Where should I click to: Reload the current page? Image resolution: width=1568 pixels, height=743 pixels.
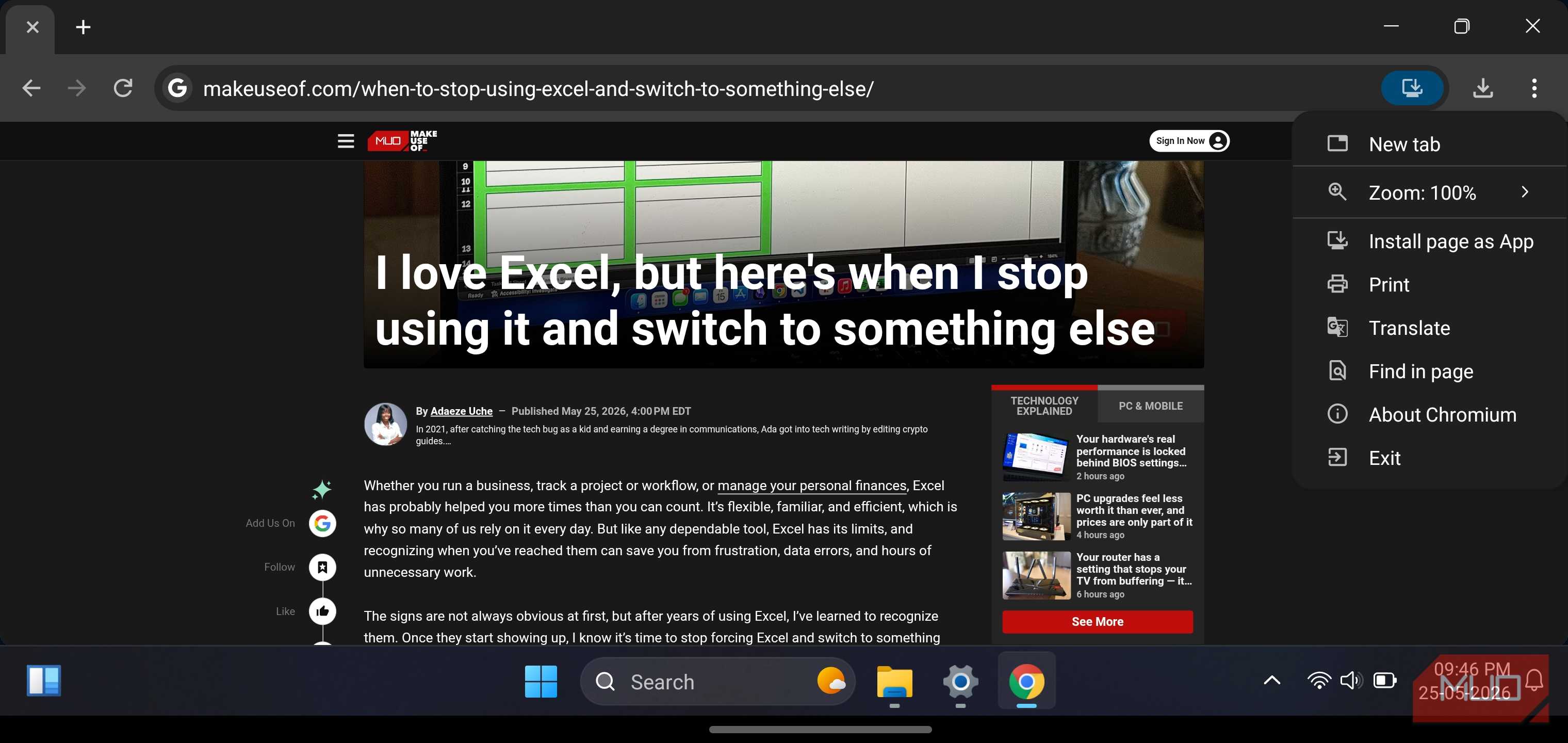(123, 88)
